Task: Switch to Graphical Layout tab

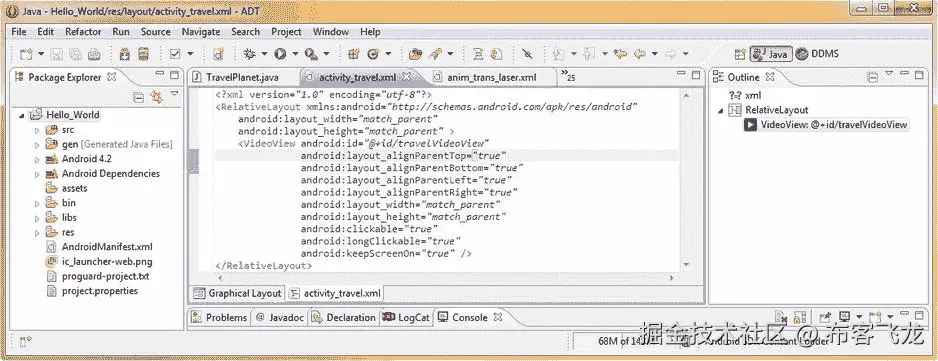Action: point(238,293)
